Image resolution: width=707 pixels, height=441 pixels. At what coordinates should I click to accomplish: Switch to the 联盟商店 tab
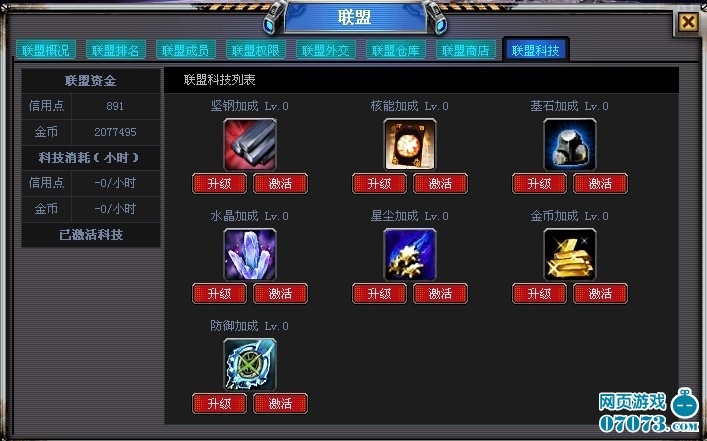click(465, 50)
